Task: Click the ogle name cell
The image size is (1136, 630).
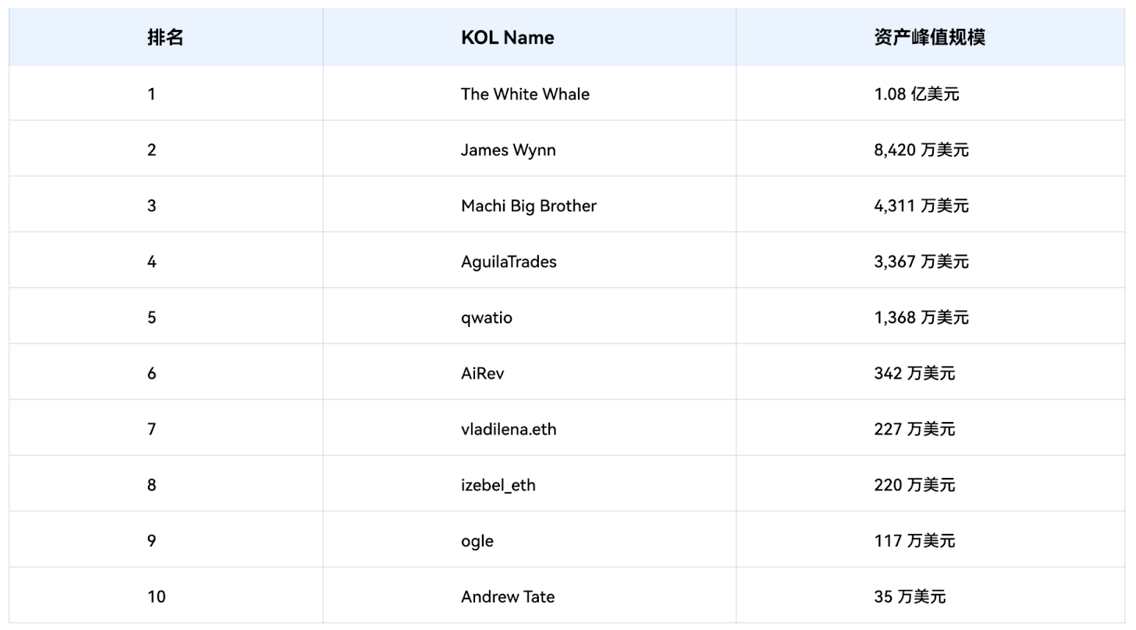Action: 477,541
